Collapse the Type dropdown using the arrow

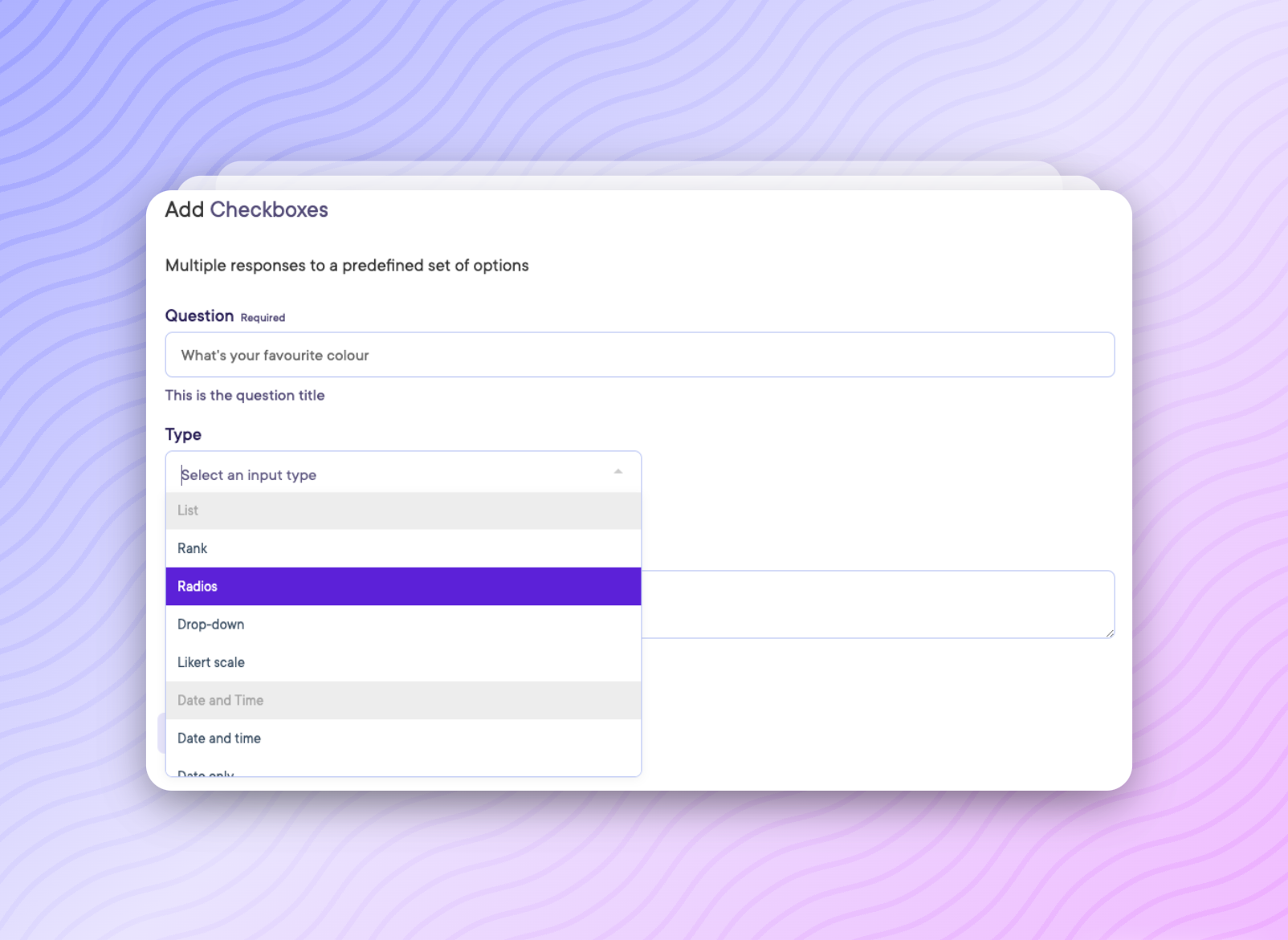(x=618, y=472)
